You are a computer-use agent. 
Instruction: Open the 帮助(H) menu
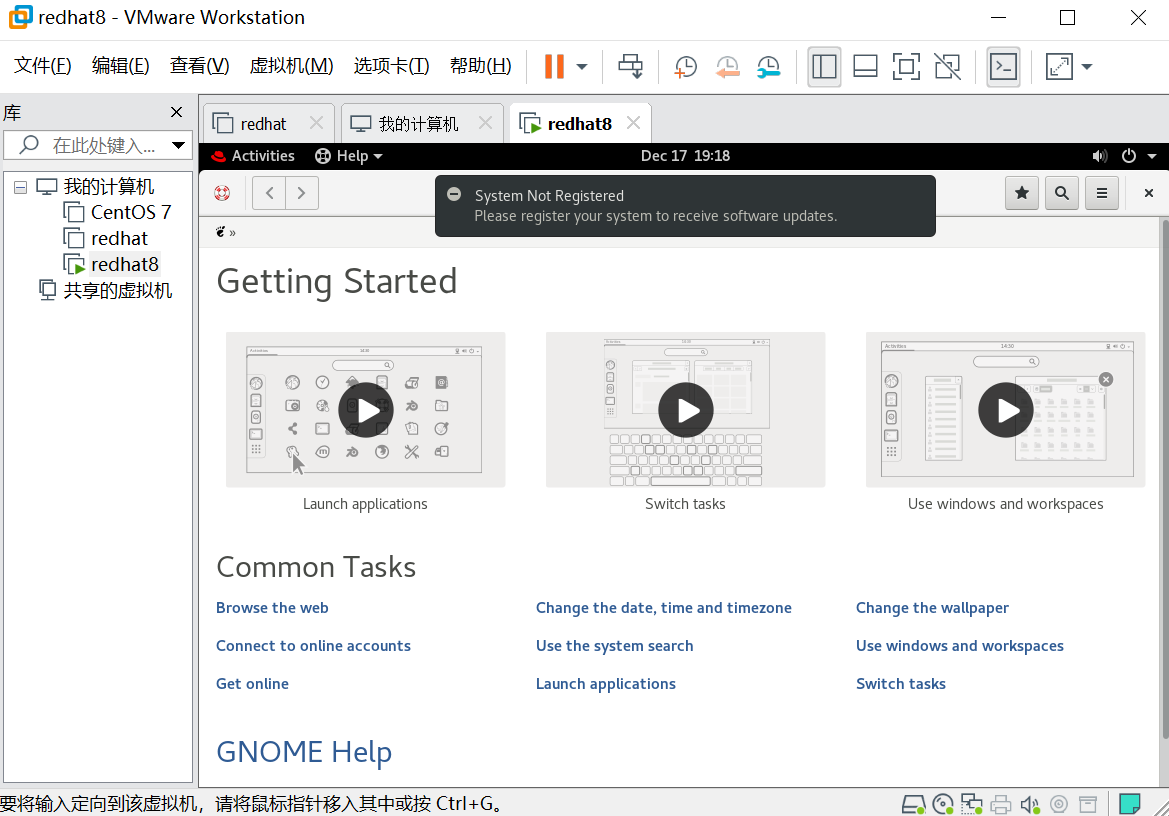click(x=481, y=66)
